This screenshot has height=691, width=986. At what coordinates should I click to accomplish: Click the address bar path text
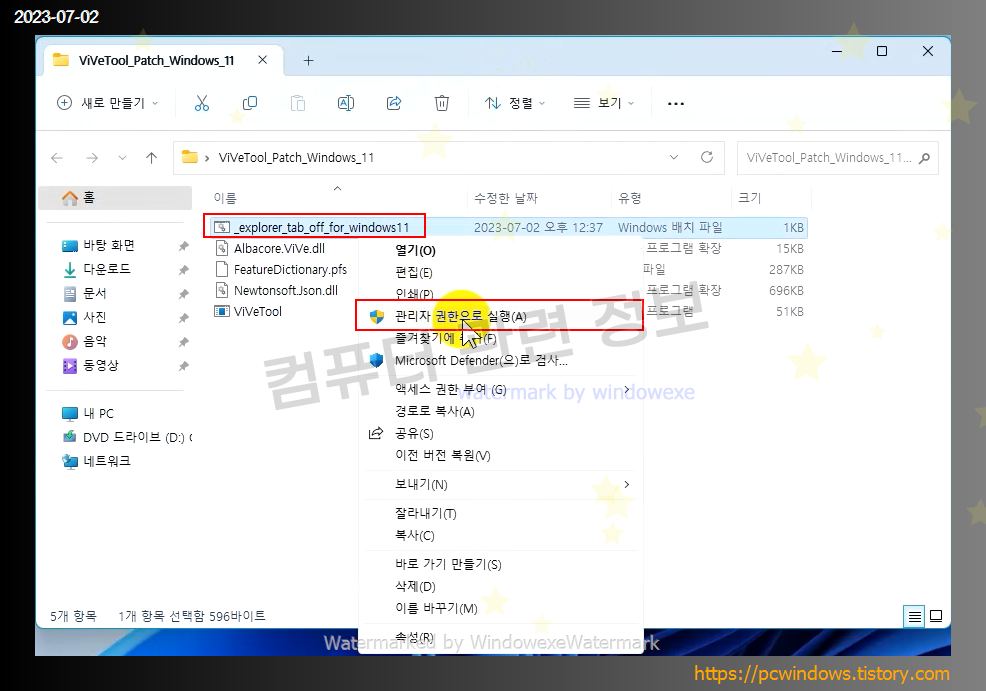point(296,158)
